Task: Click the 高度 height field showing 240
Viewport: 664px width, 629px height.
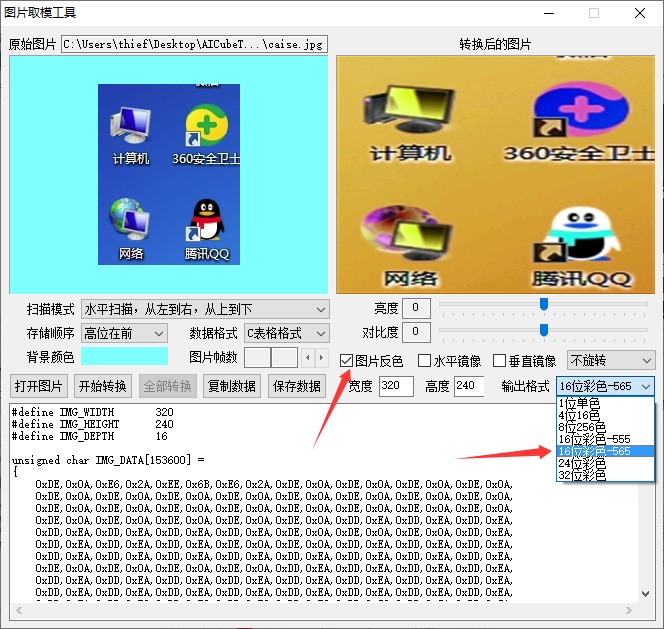Action: 469,386
